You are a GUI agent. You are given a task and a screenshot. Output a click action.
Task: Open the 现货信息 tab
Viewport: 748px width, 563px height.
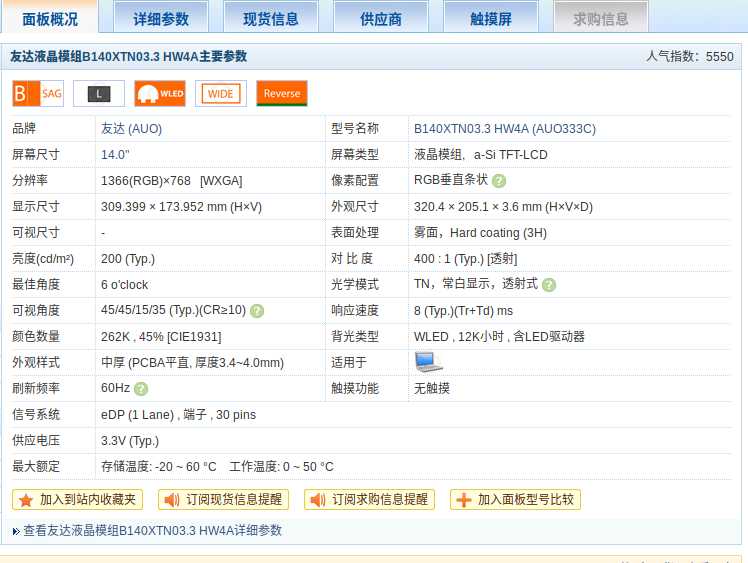[271, 18]
